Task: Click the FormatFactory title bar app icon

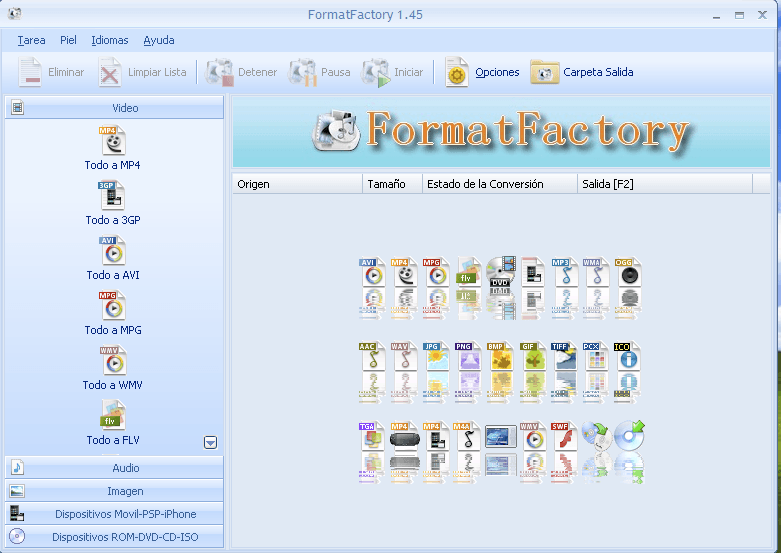Action: coord(14,13)
